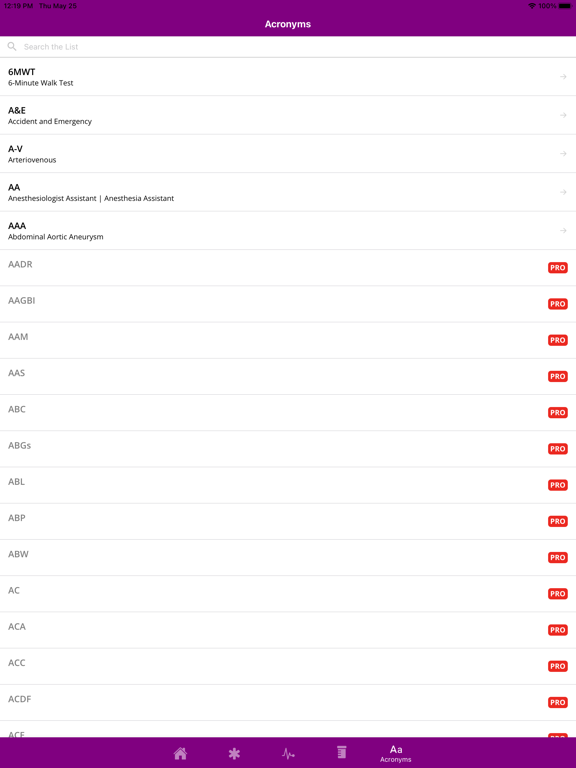The height and width of the screenshot is (768, 576).
Task: Open the 6MWT entry arrow
Action: click(563, 77)
